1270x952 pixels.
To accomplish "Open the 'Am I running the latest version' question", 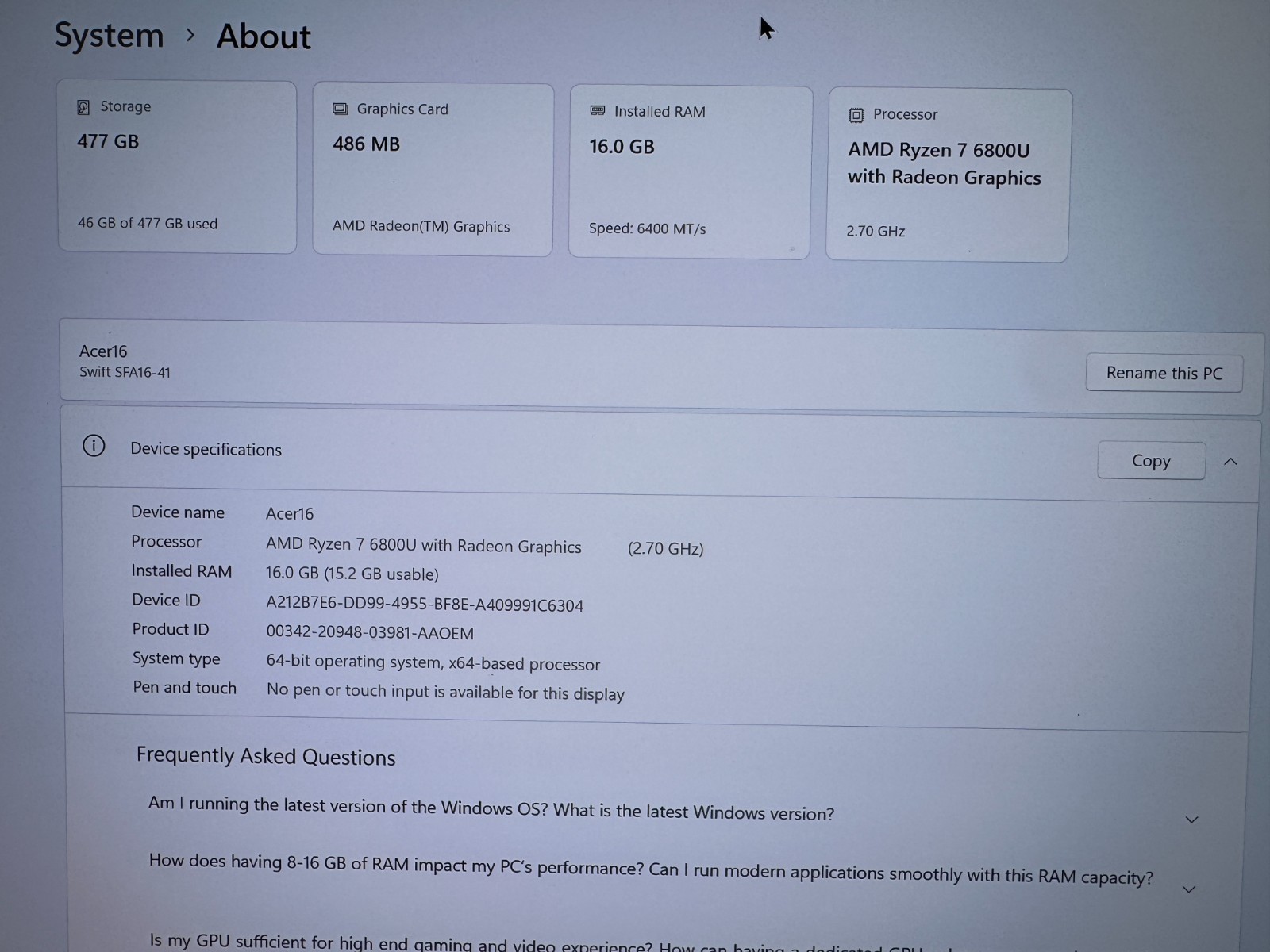I will 491,808.
